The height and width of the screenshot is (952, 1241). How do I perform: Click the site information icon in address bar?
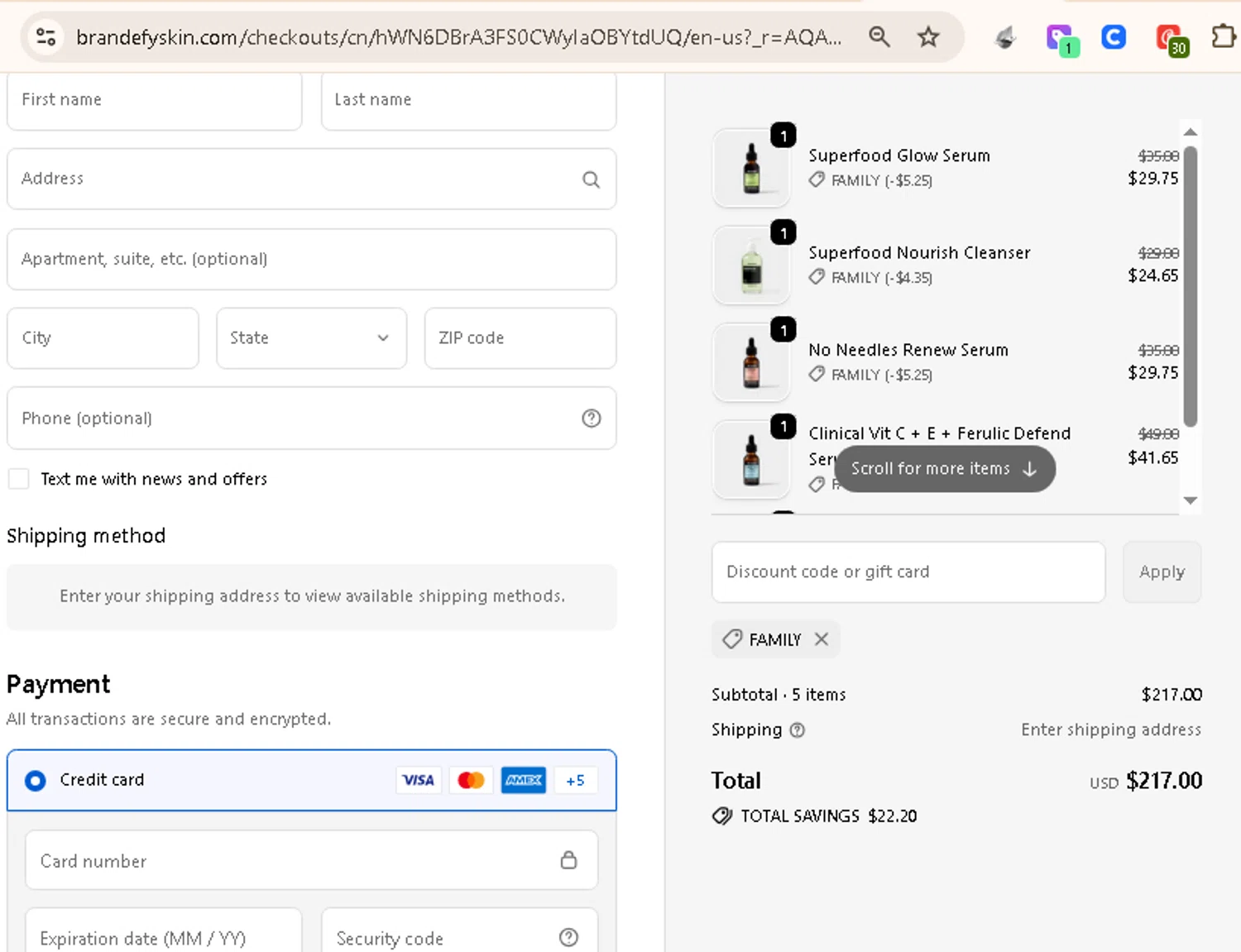point(46,37)
